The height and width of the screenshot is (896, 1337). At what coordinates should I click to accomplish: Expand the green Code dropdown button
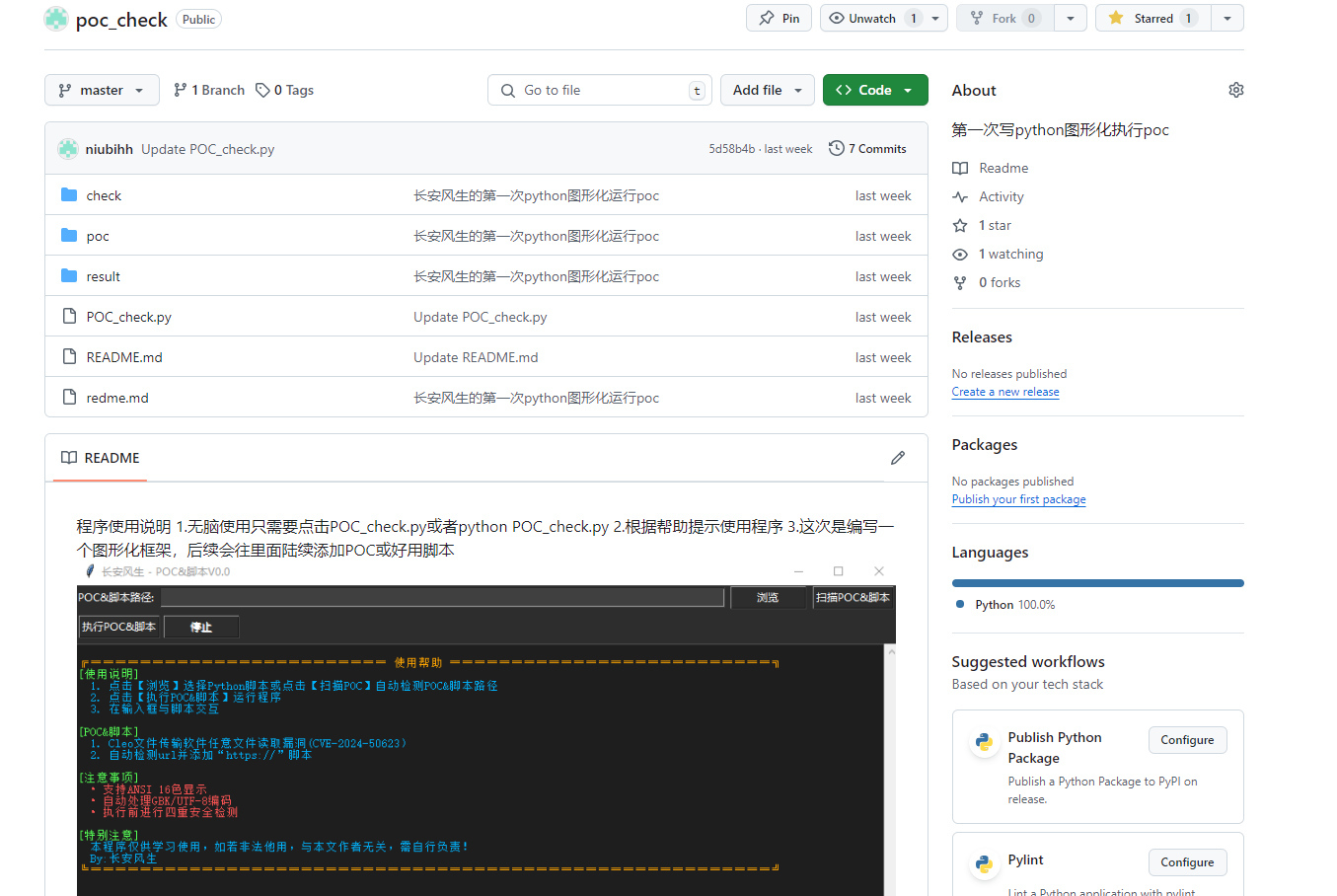click(x=874, y=90)
